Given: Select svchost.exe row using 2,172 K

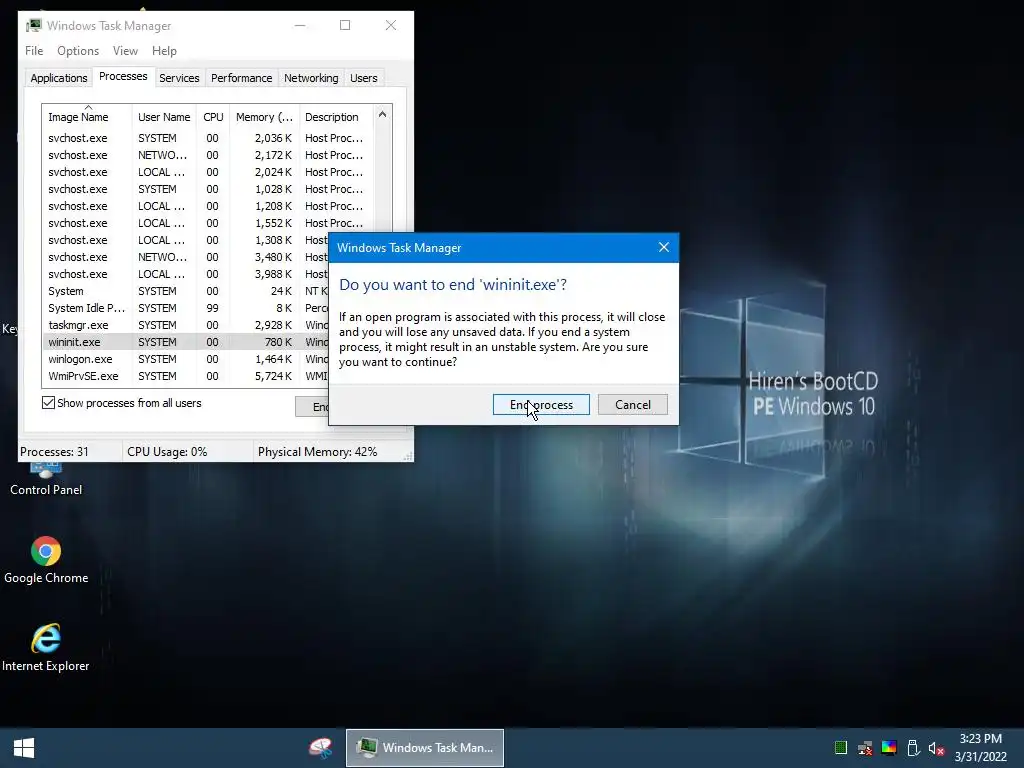Looking at the screenshot, I should point(208,155).
